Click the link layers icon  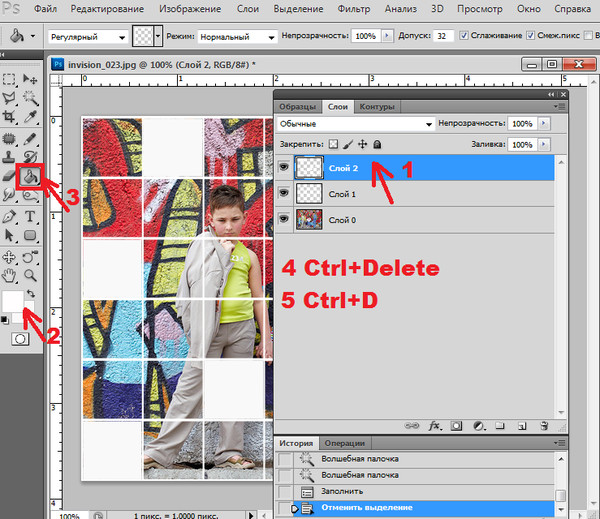(x=412, y=426)
